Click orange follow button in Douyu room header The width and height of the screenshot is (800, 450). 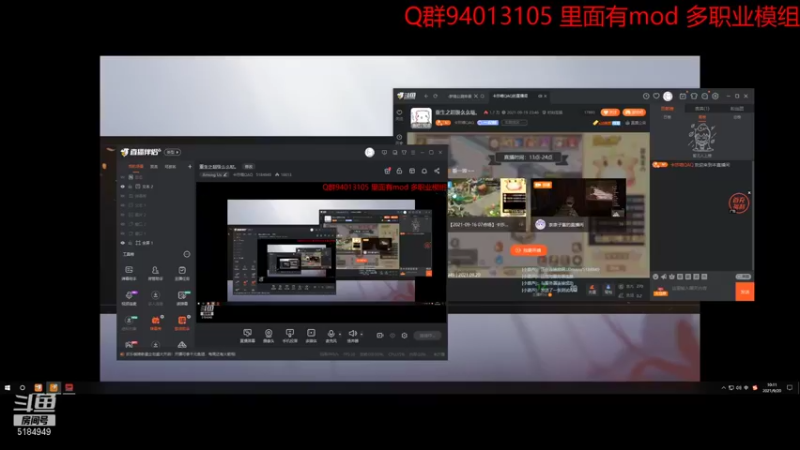(x=610, y=112)
